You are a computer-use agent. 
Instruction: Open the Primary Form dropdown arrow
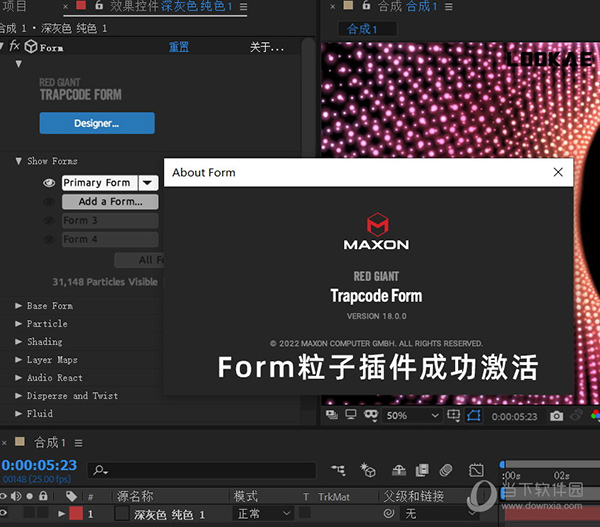tap(148, 183)
